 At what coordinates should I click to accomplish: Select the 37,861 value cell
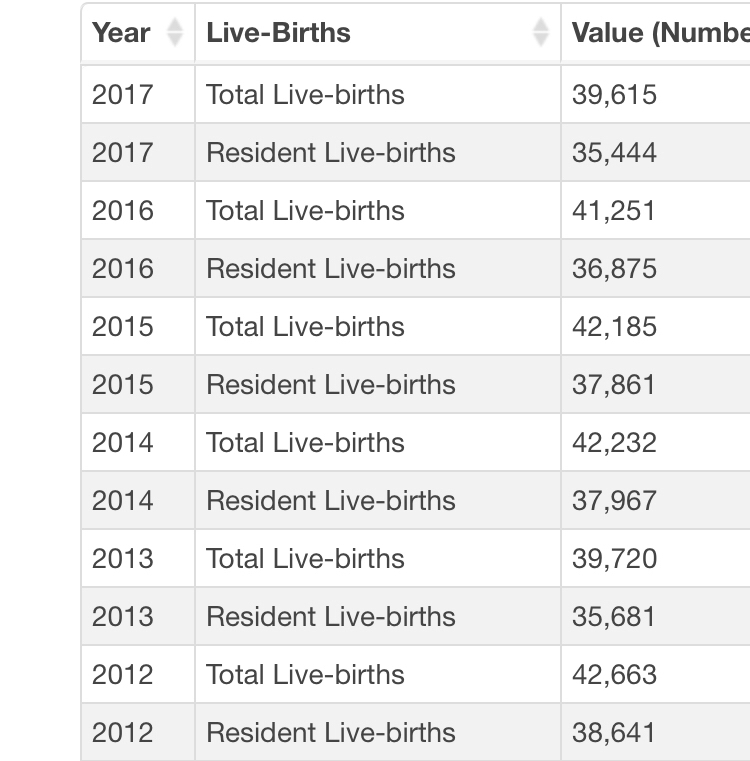click(614, 385)
